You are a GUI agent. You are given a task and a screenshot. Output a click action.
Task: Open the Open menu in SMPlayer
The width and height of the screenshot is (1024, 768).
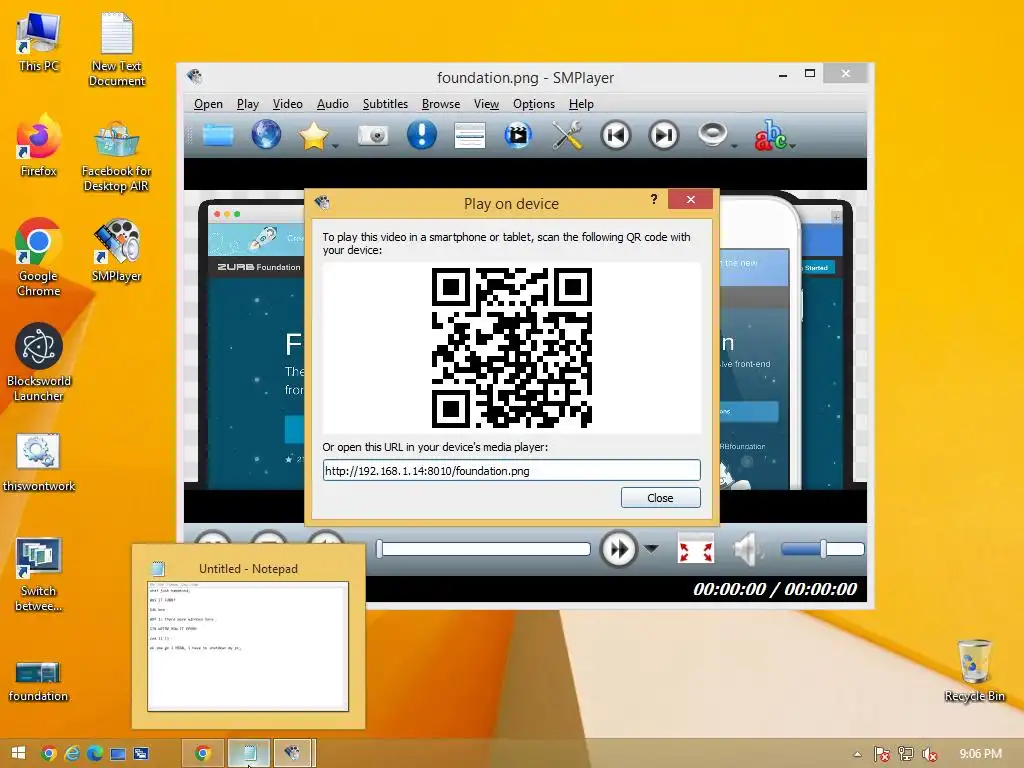click(208, 104)
